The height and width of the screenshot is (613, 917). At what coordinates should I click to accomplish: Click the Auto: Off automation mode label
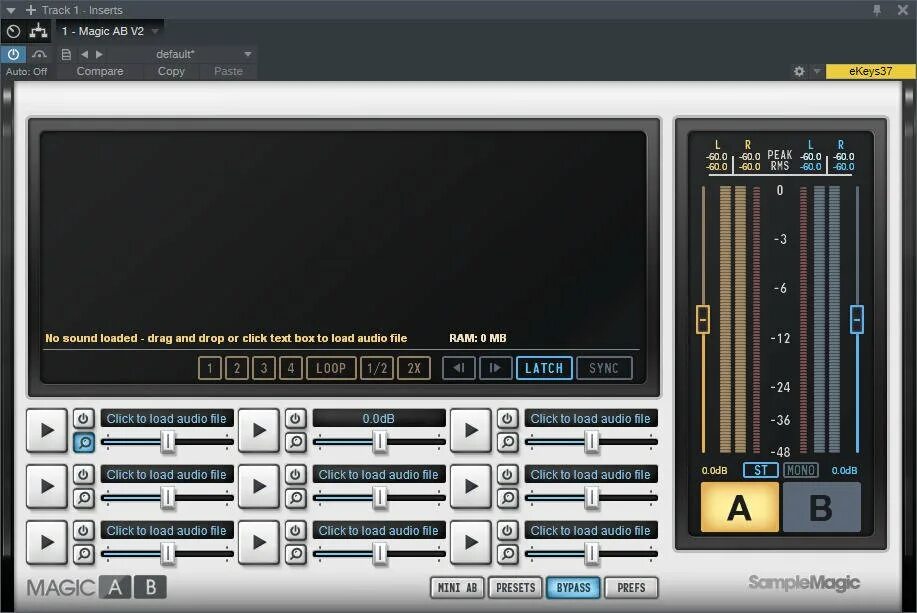[27, 71]
